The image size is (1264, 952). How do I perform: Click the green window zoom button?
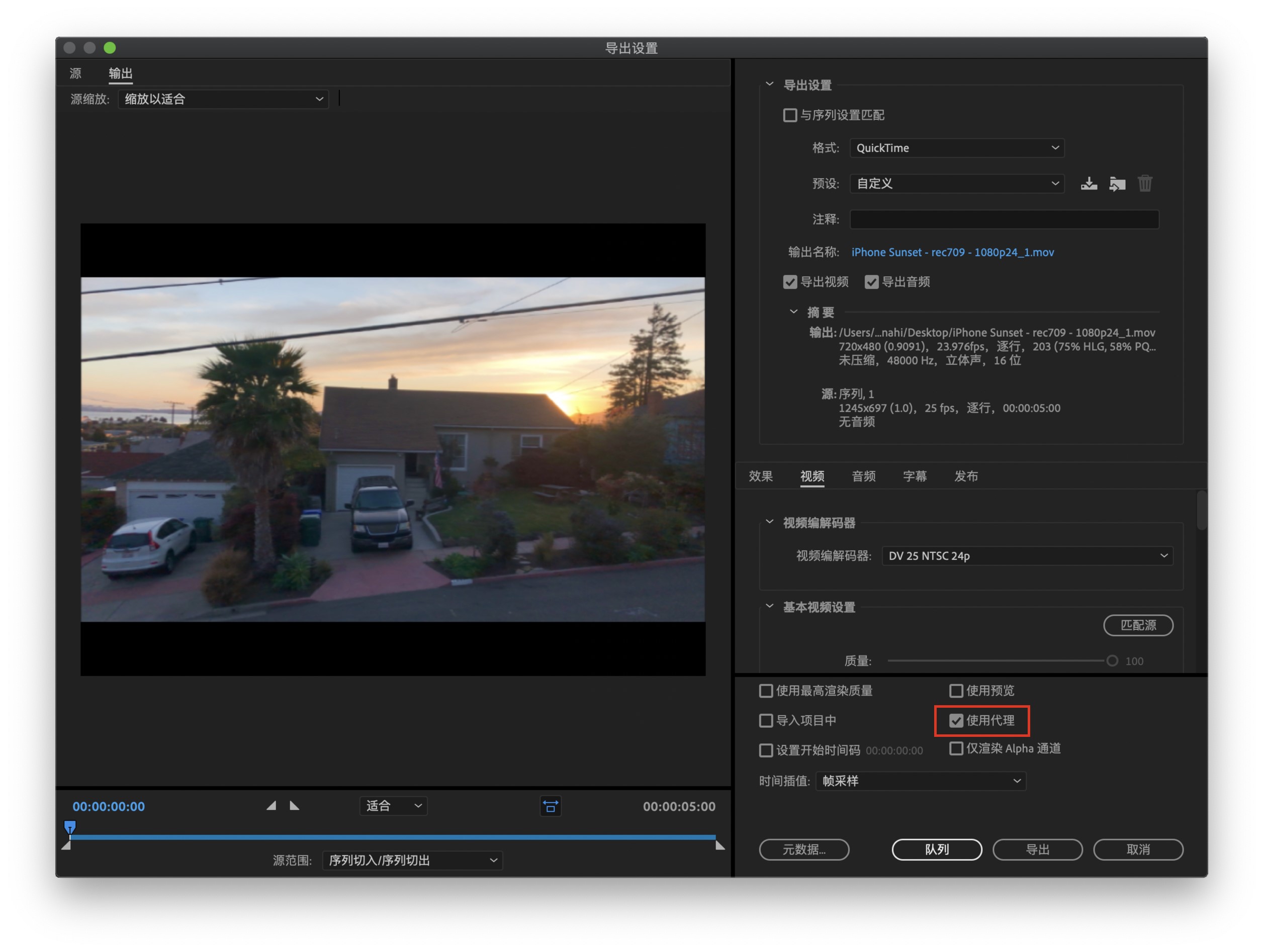110,47
